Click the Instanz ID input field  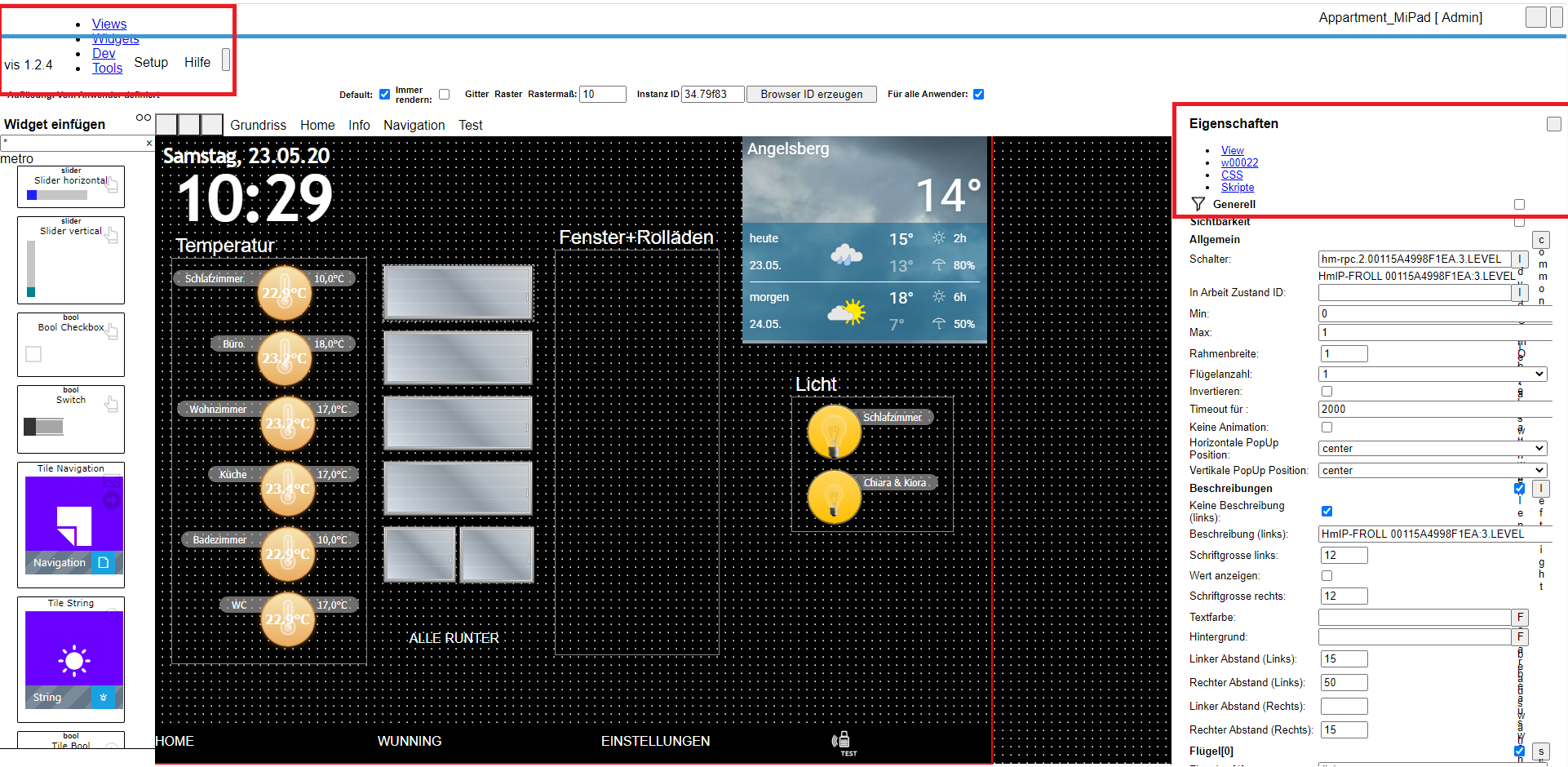tap(713, 95)
